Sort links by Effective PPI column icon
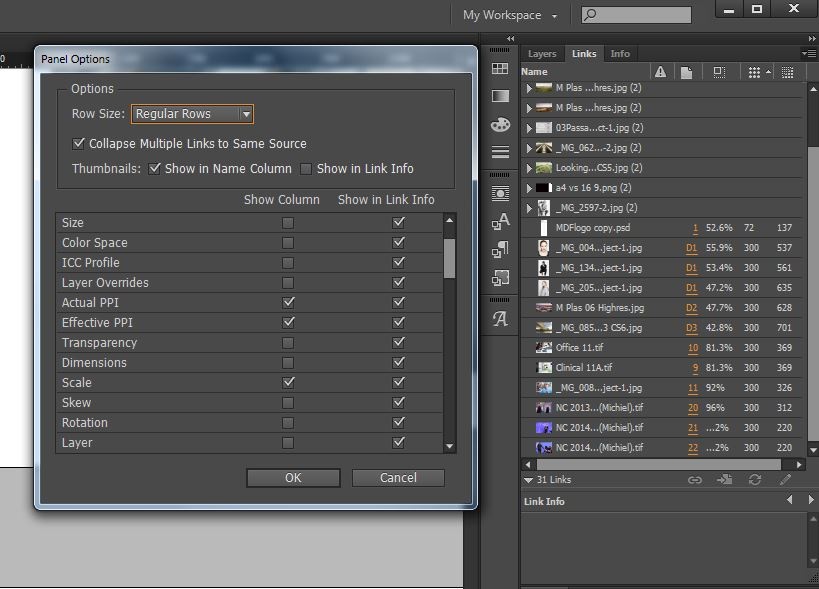The height and width of the screenshot is (589, 819). coord(787,72)
